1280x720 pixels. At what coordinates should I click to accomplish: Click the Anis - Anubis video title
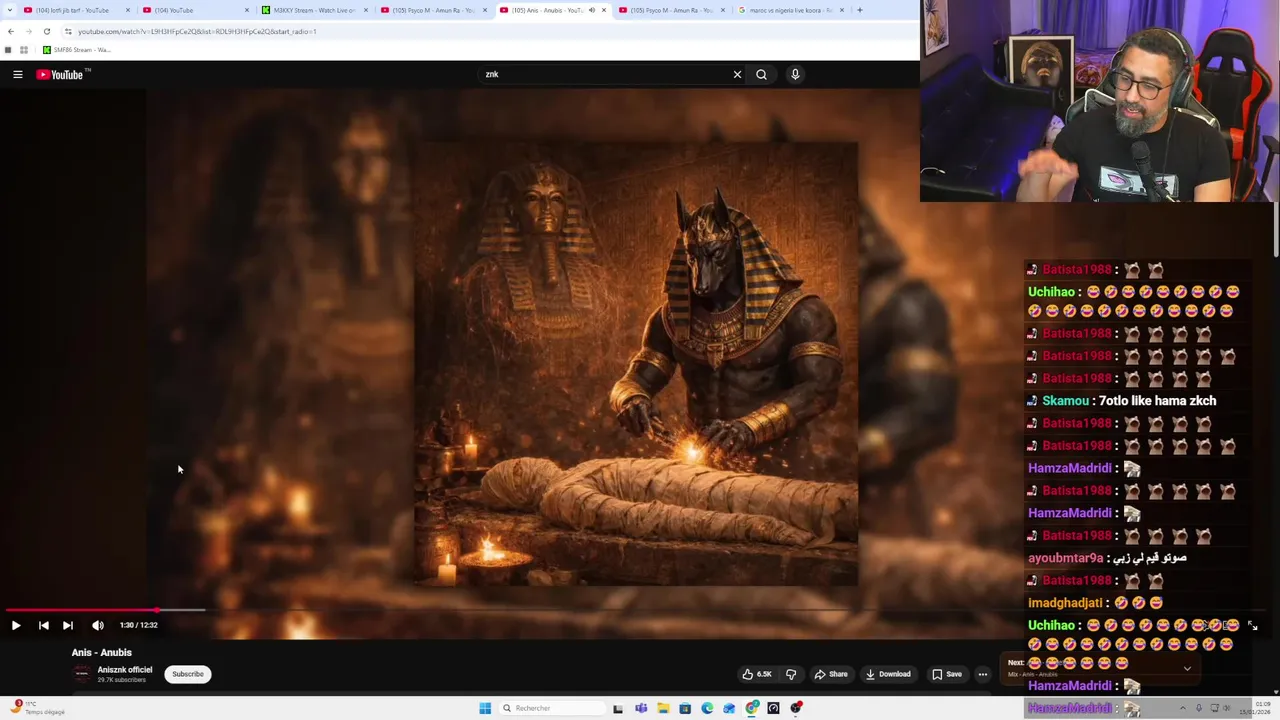click(x=101, y=652)
